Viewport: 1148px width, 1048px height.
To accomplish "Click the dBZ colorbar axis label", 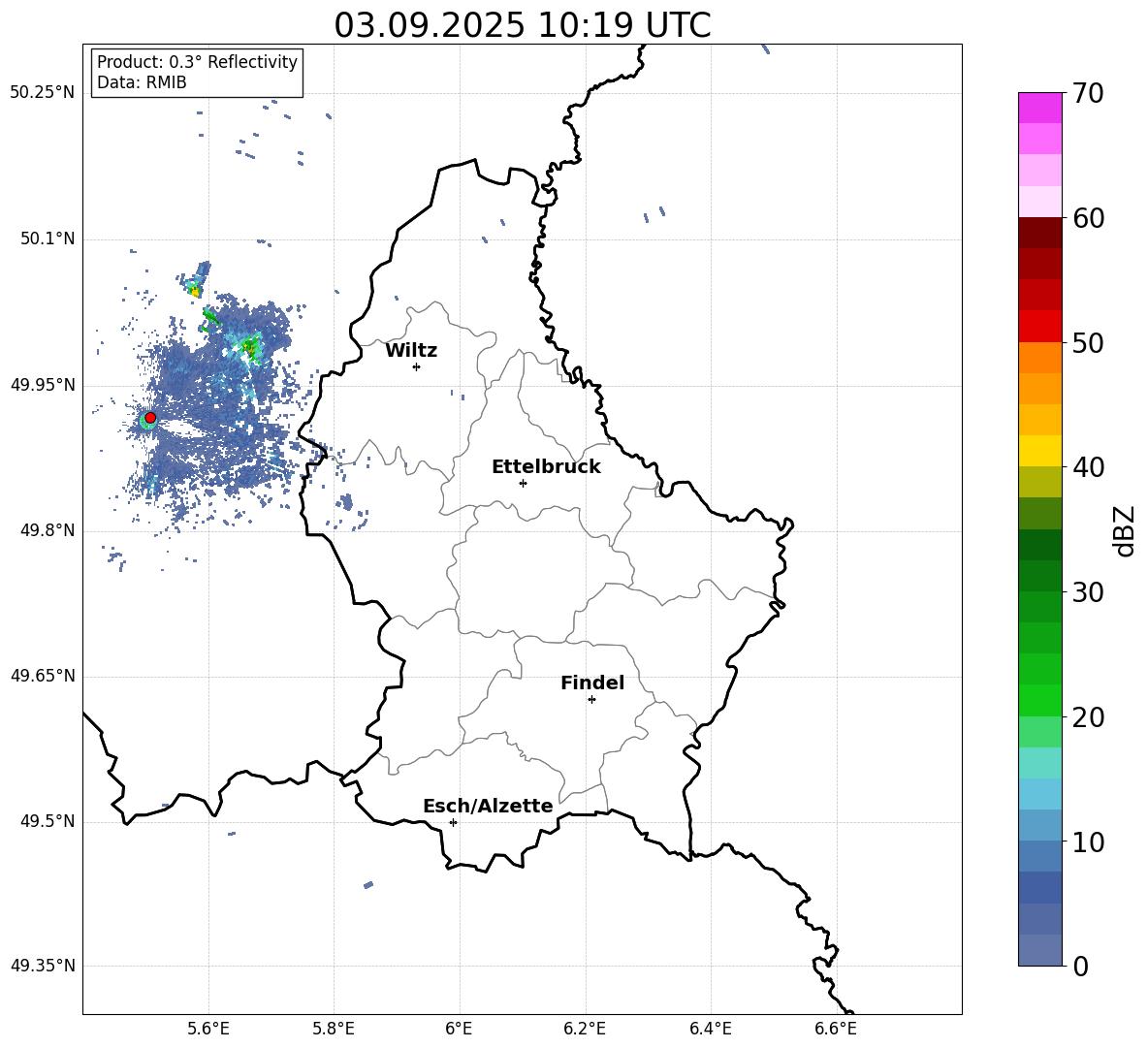I will click(1123, 530).
